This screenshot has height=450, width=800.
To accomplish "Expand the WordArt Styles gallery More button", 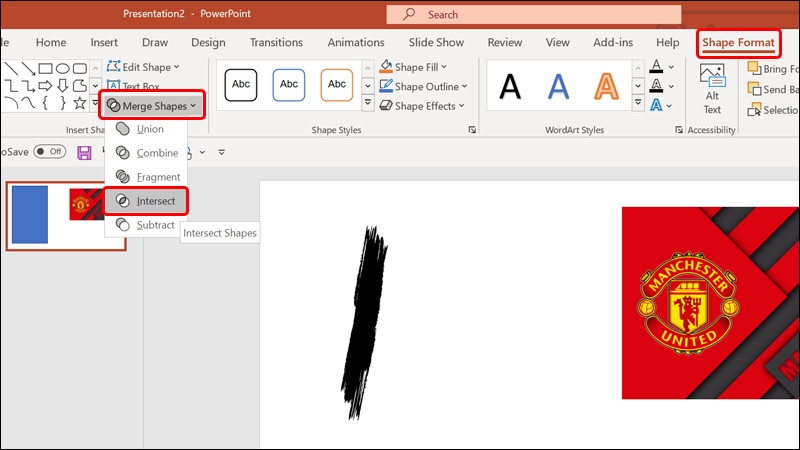I will coord(638,103).
